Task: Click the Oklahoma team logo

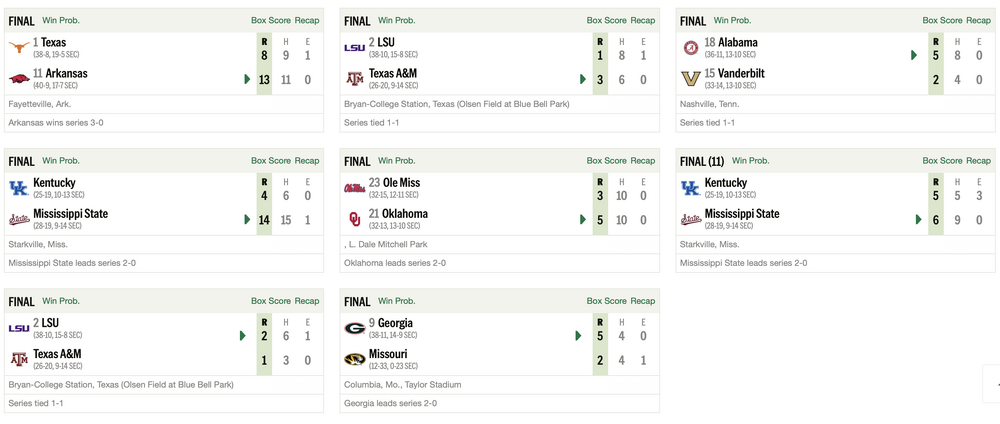Action: coord(355,218)
